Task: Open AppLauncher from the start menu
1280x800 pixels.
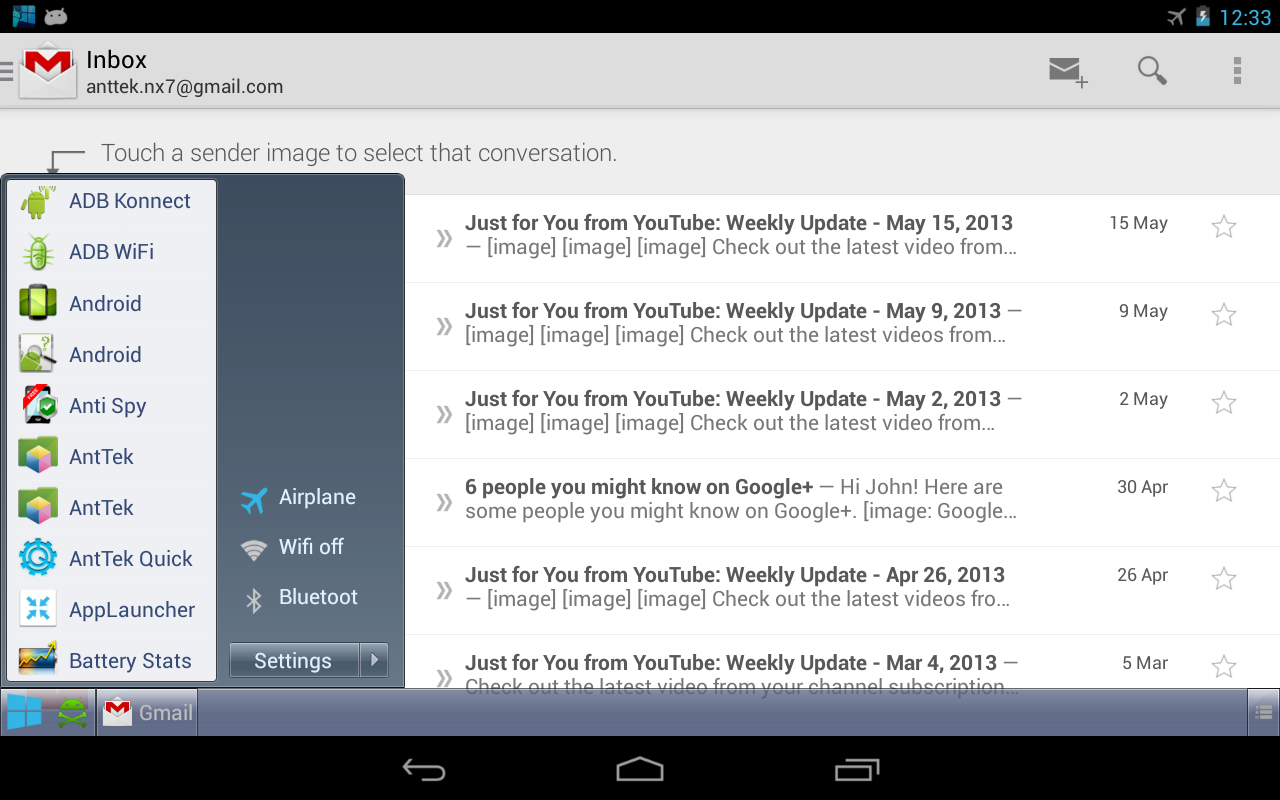Action: click(111, 609)
